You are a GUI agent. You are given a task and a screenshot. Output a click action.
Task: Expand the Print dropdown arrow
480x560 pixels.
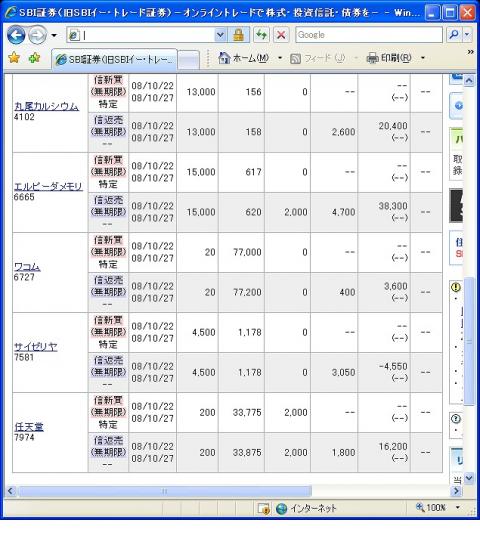pyautogui.click(x=423, y=58)
